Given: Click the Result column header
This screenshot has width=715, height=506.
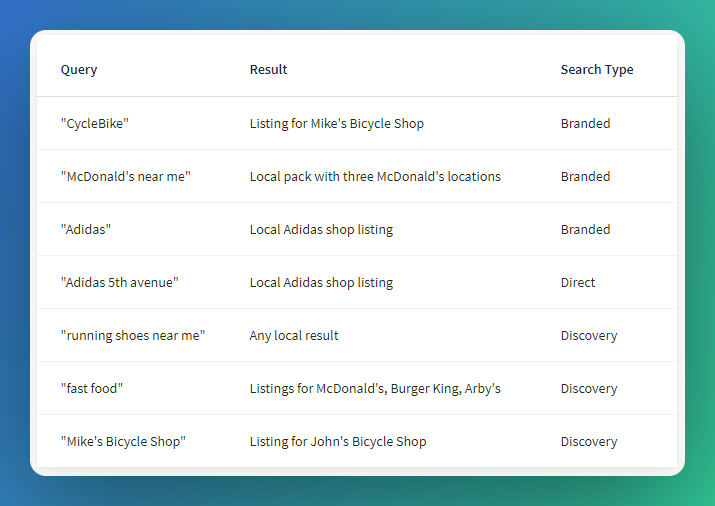Looking at the screenshot, I should click(x=268, y=69).
